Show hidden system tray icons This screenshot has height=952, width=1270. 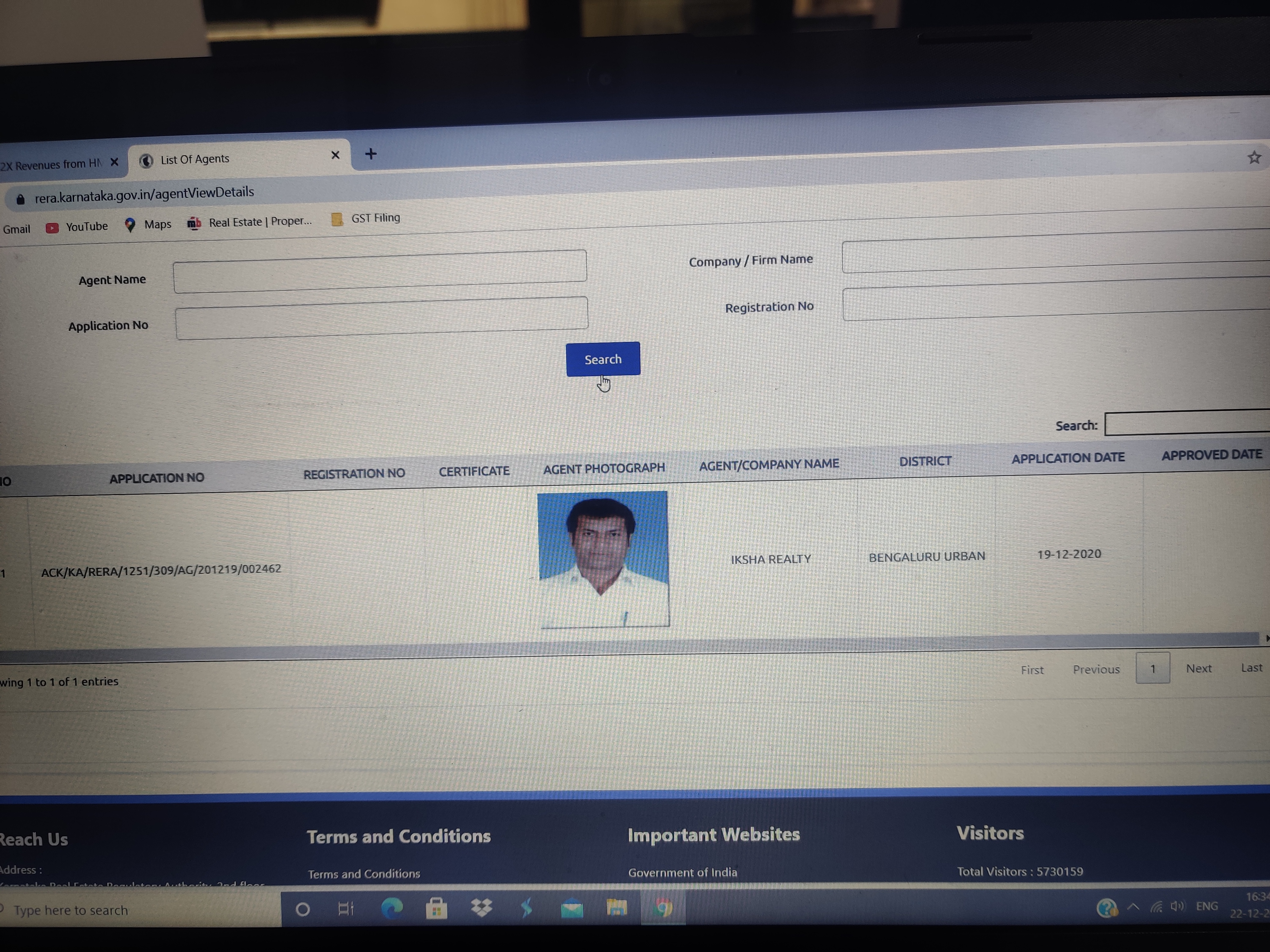pos(1133,907)
